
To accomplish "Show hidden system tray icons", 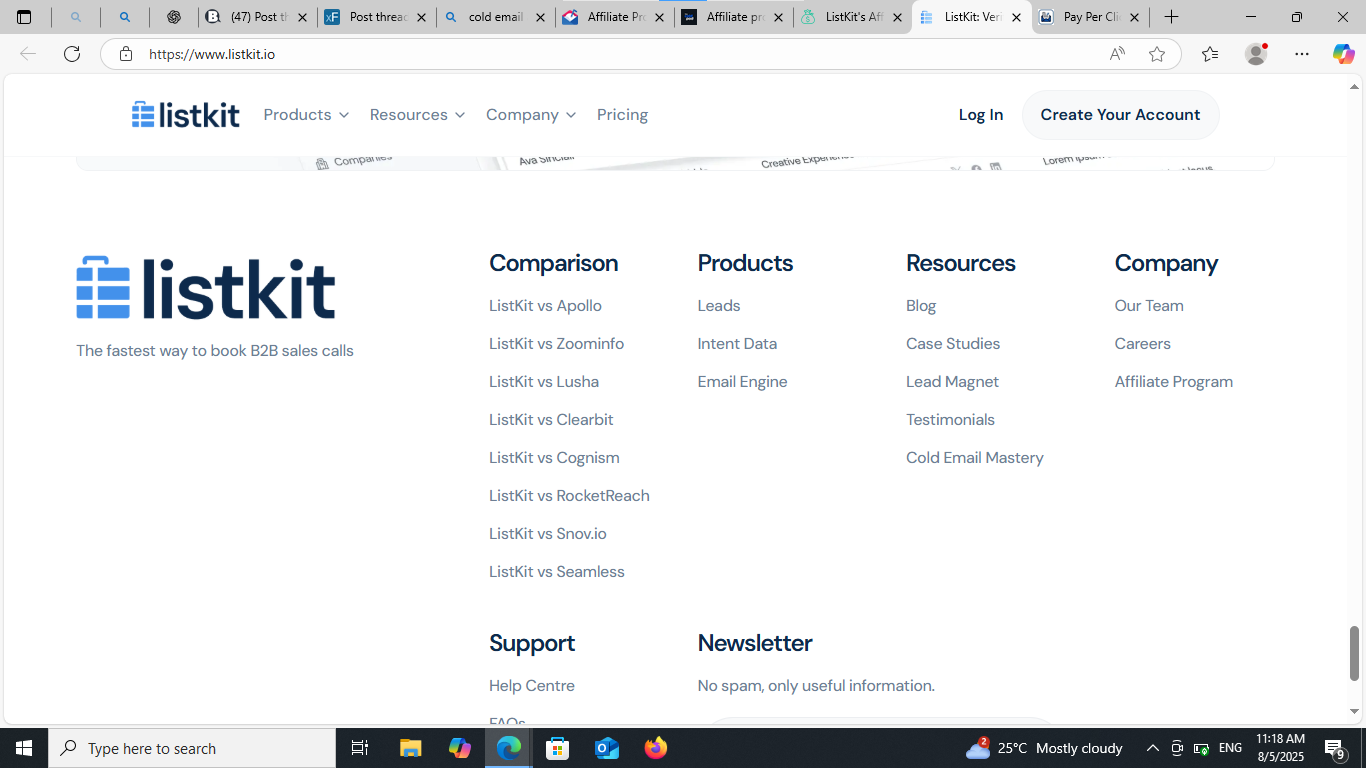I will [x=1152, y=748].
